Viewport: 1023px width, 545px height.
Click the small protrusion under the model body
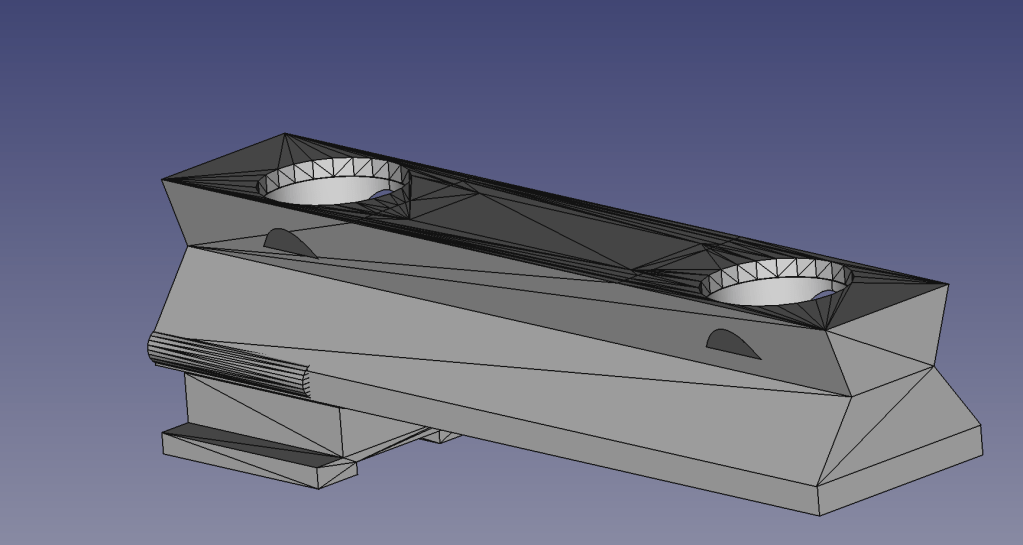tap(438, 436)
